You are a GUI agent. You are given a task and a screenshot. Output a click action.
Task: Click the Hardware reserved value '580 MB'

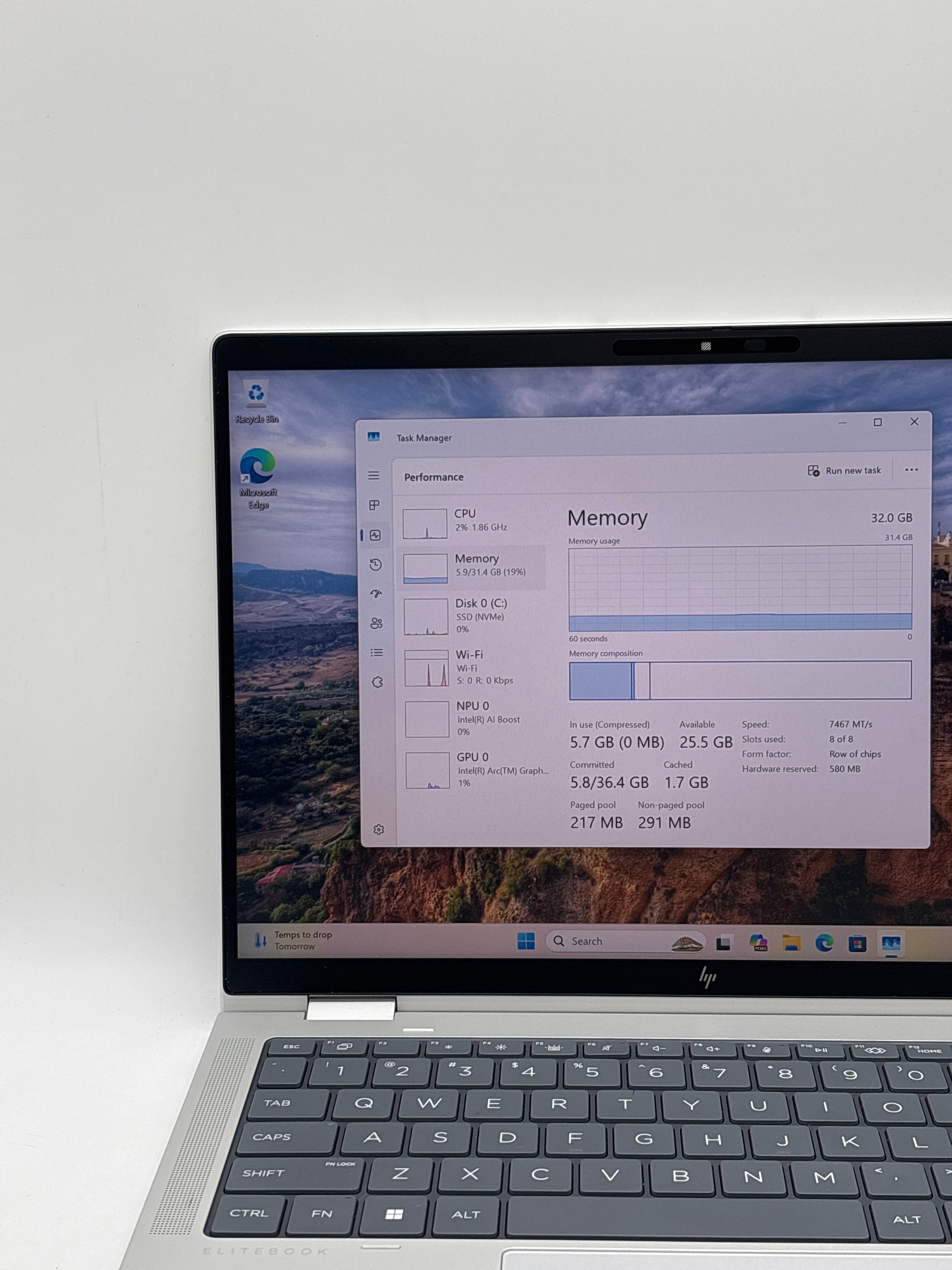pyautogui.click(x=845, y=769)
